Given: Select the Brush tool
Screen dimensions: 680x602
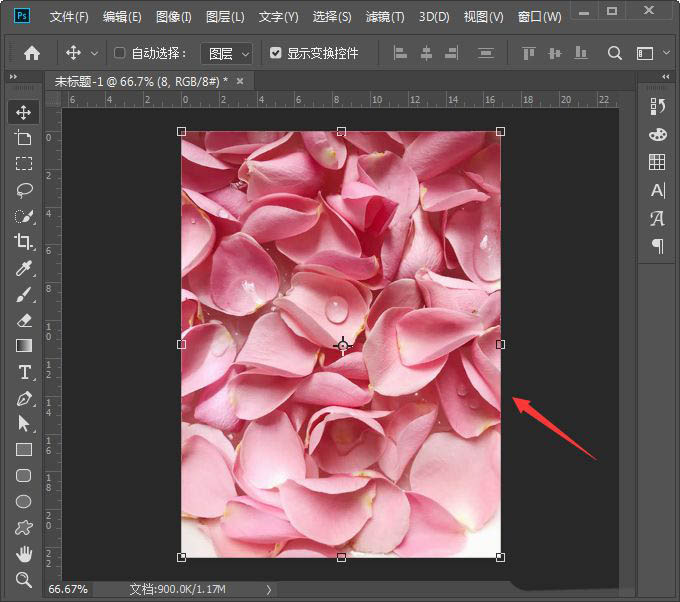Looking at the screenshot, I should [x=23, y=294].
